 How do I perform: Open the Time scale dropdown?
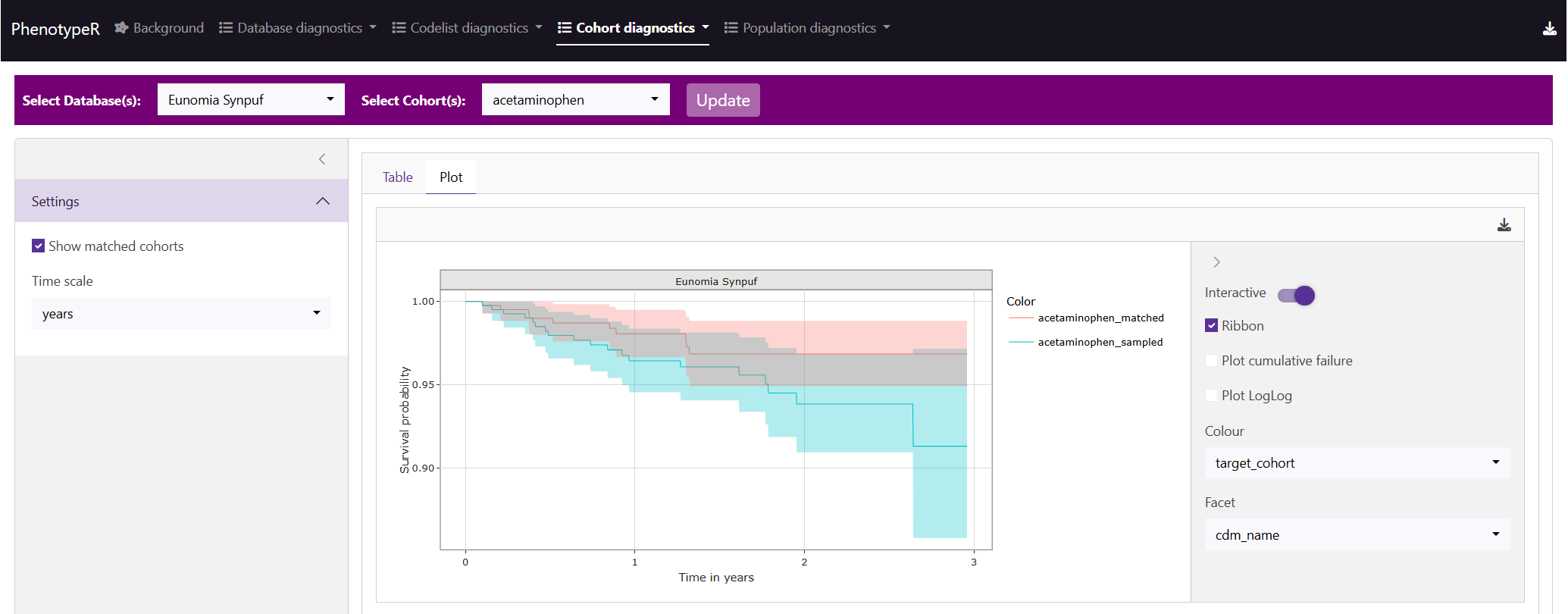181,314
